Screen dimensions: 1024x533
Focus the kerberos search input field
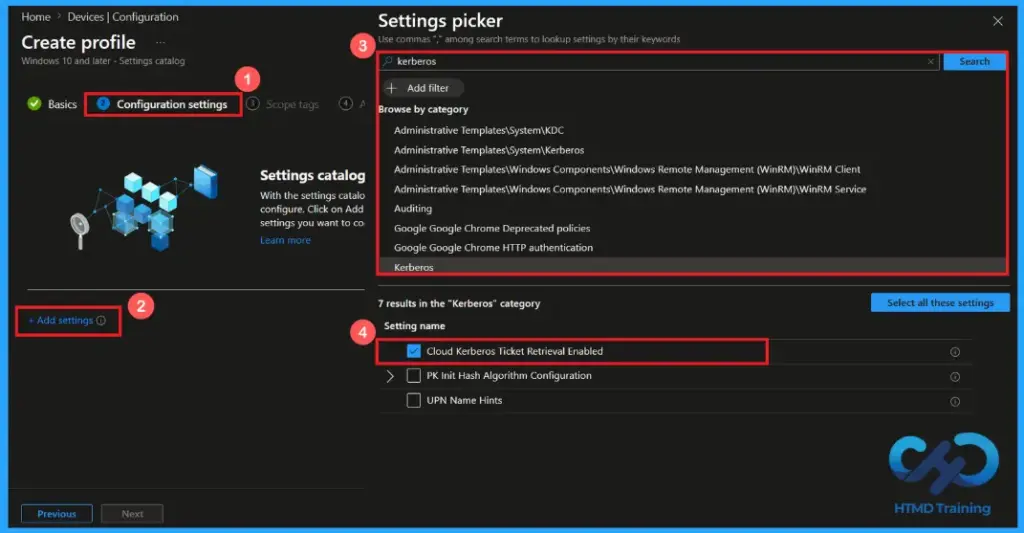(x=660, y=61)
